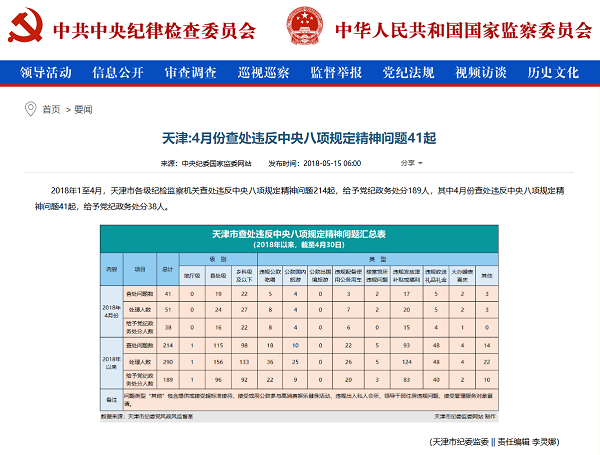This screenshot has width=600, height=455.
Task: Click the Communist Party hammer and sickle emblem
Action: pos(25,25)
